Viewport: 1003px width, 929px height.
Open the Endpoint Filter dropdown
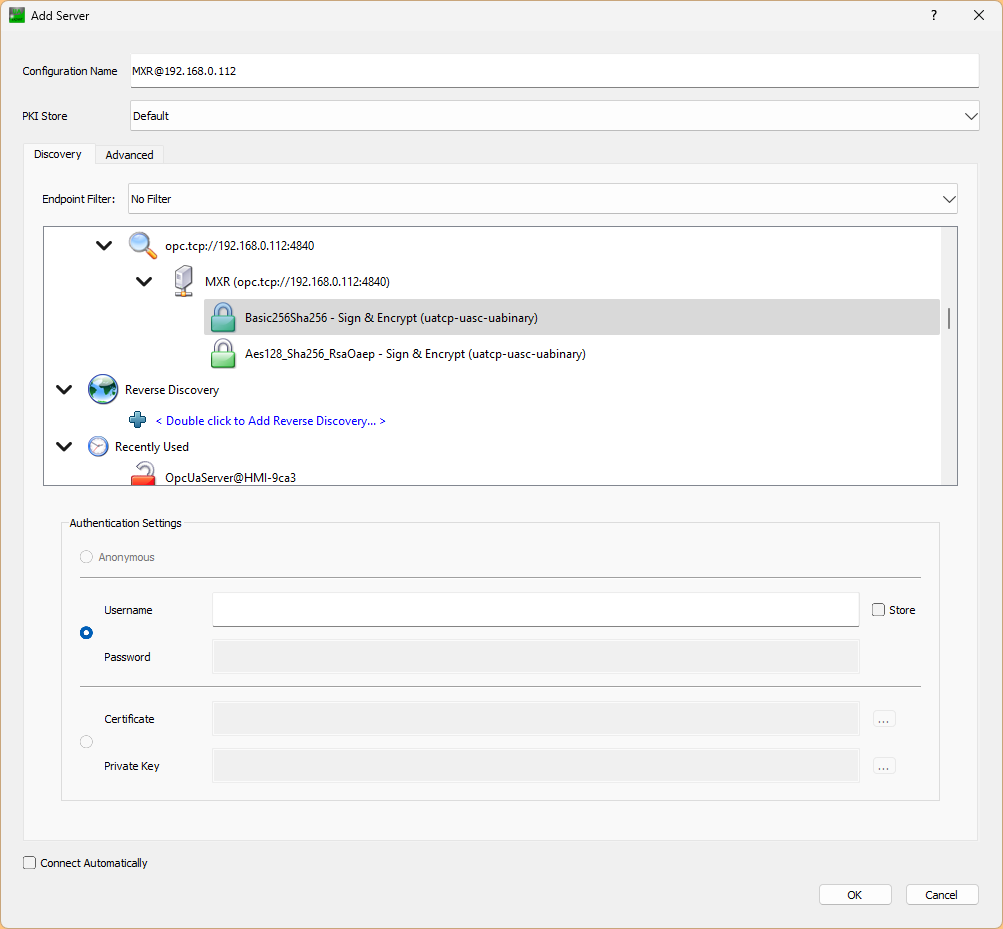542,199
